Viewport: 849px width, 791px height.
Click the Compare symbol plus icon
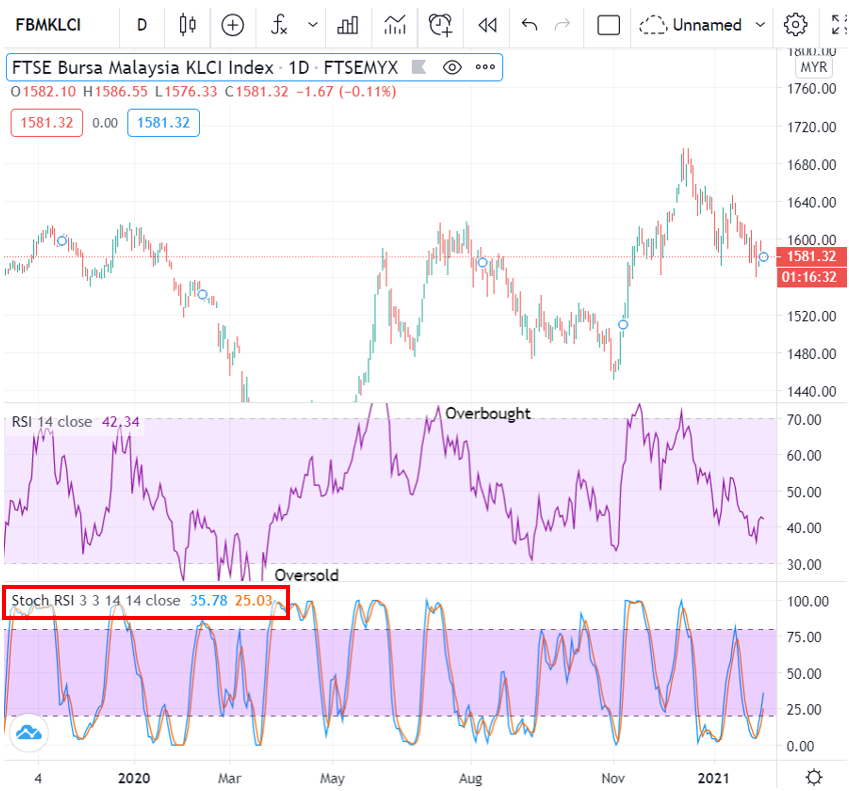pyautogui.click(x=232, y=25)
